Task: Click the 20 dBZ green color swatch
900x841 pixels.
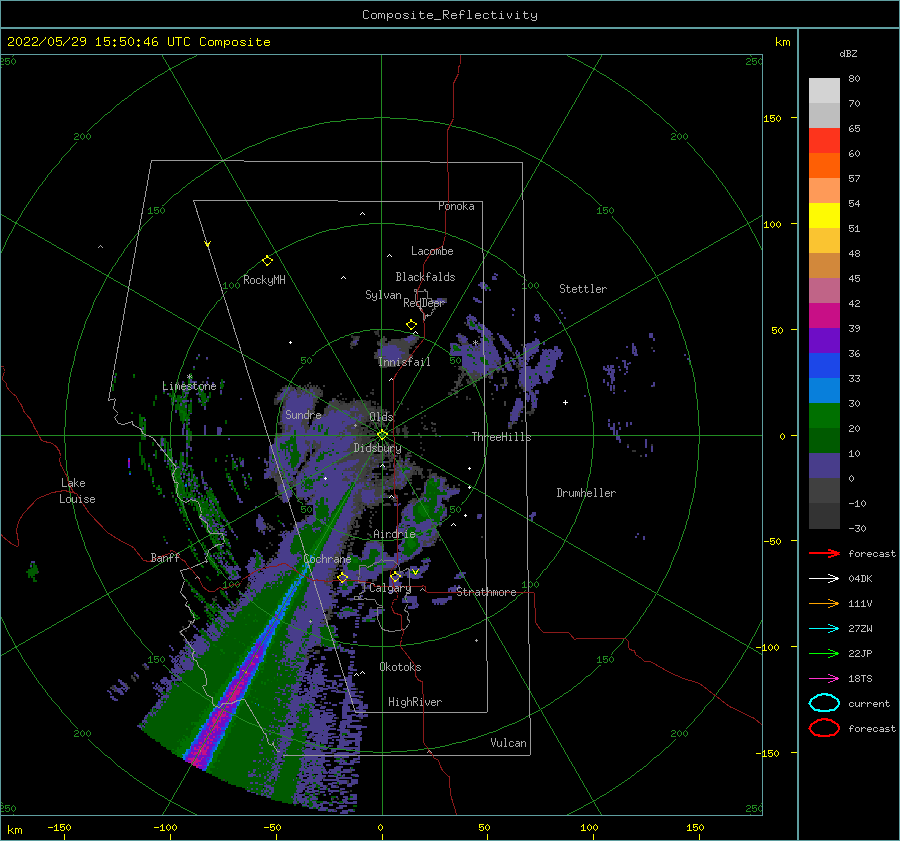Action: (824, 415)
